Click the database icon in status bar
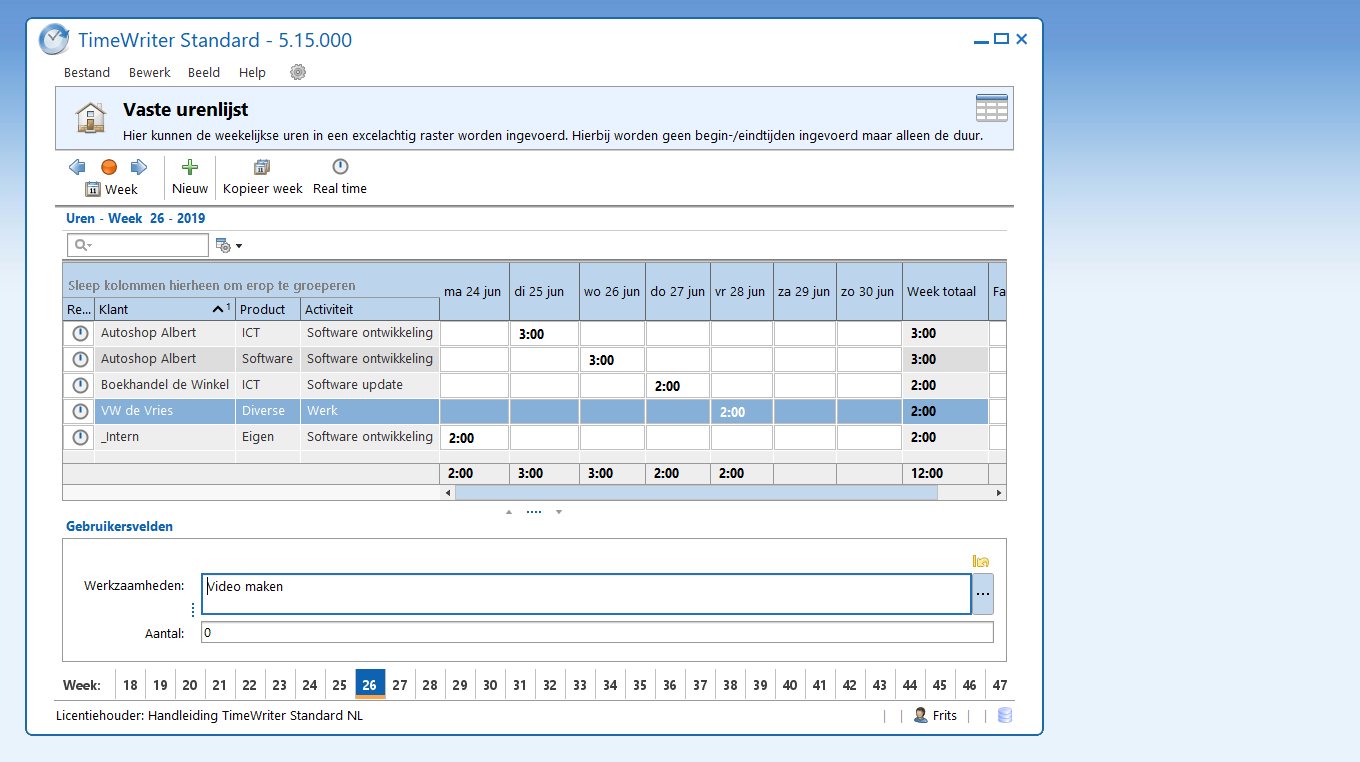This screenshot has width=1360, height=762. 1005,715
